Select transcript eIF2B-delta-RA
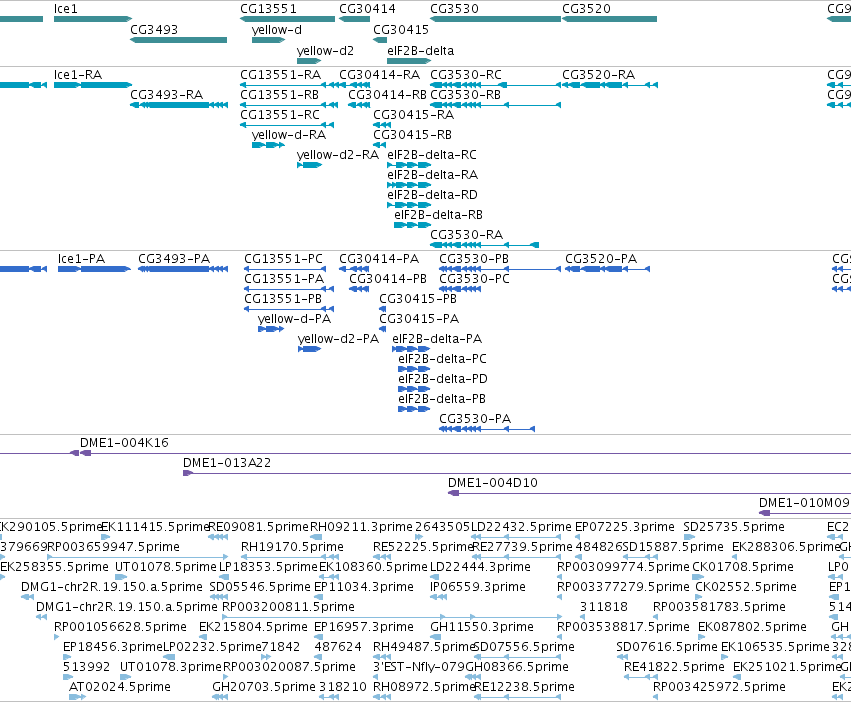 pos(433,175)
